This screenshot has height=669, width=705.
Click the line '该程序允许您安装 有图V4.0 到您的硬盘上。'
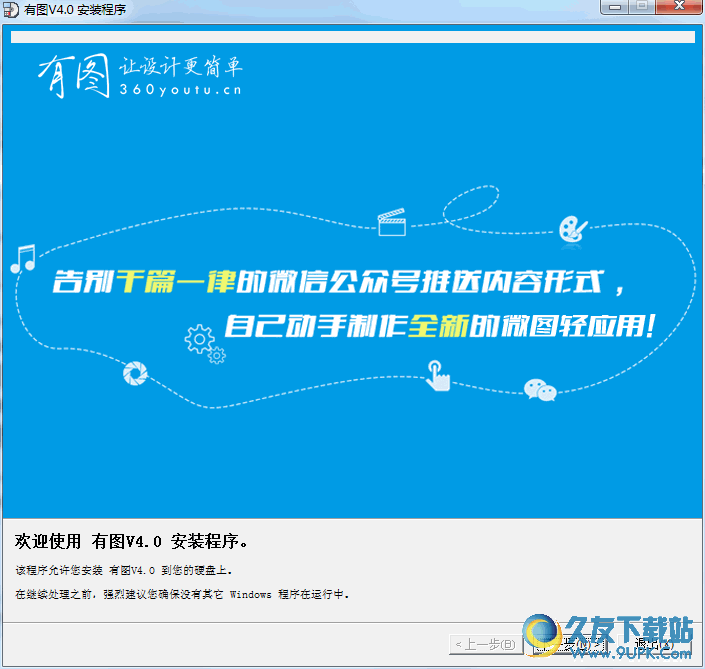click(124, 571)
